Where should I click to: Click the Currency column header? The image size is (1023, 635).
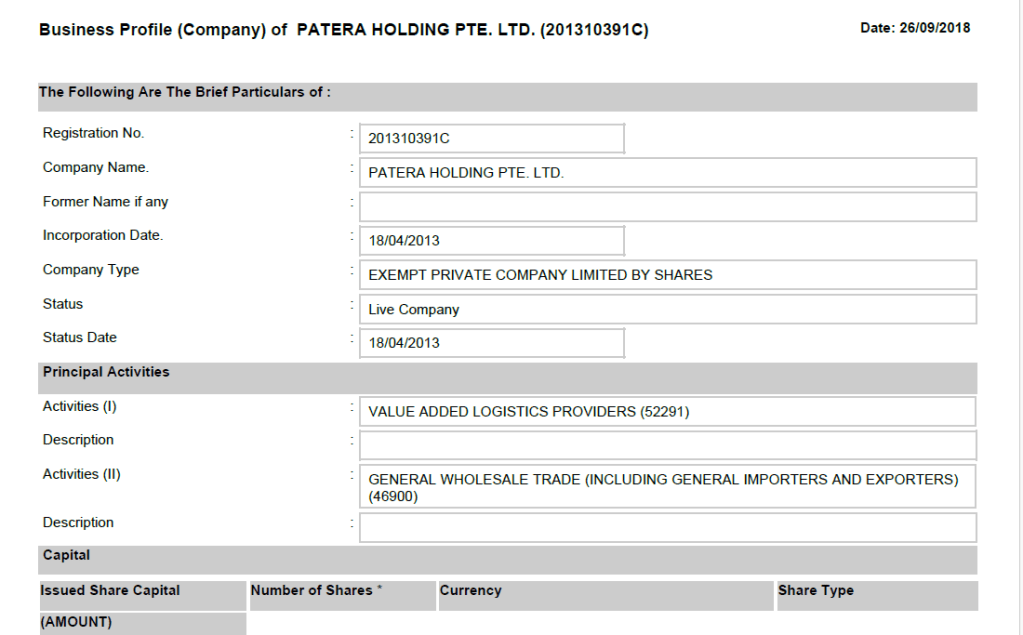(x=471, y=591)
